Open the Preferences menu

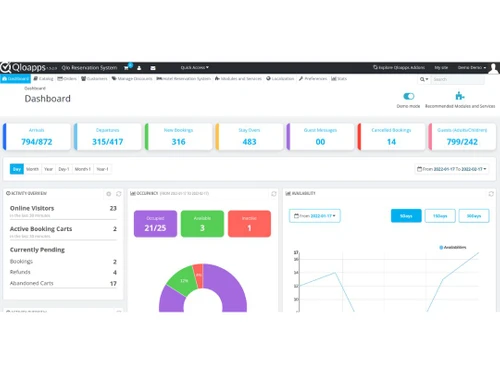pos(313,79)
